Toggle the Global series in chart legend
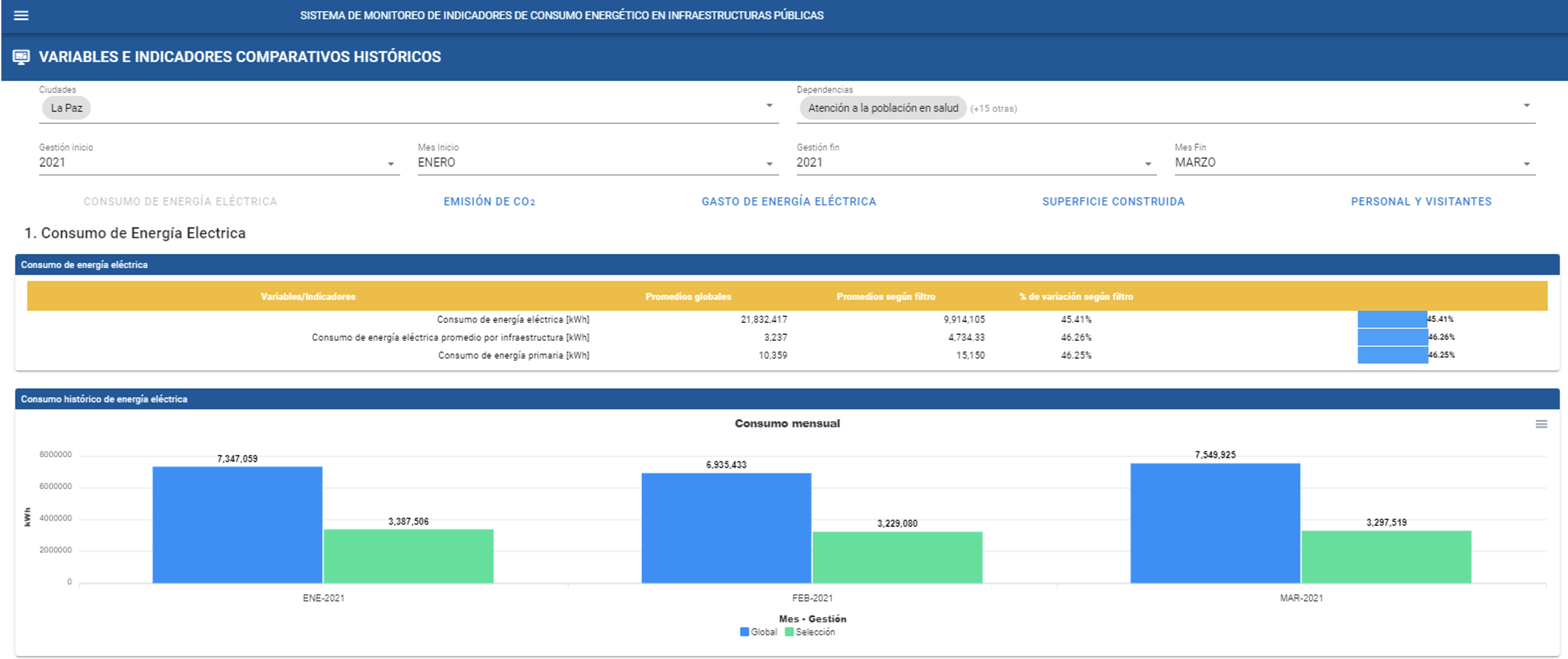The image size is (1568, 659). (759, 632)
